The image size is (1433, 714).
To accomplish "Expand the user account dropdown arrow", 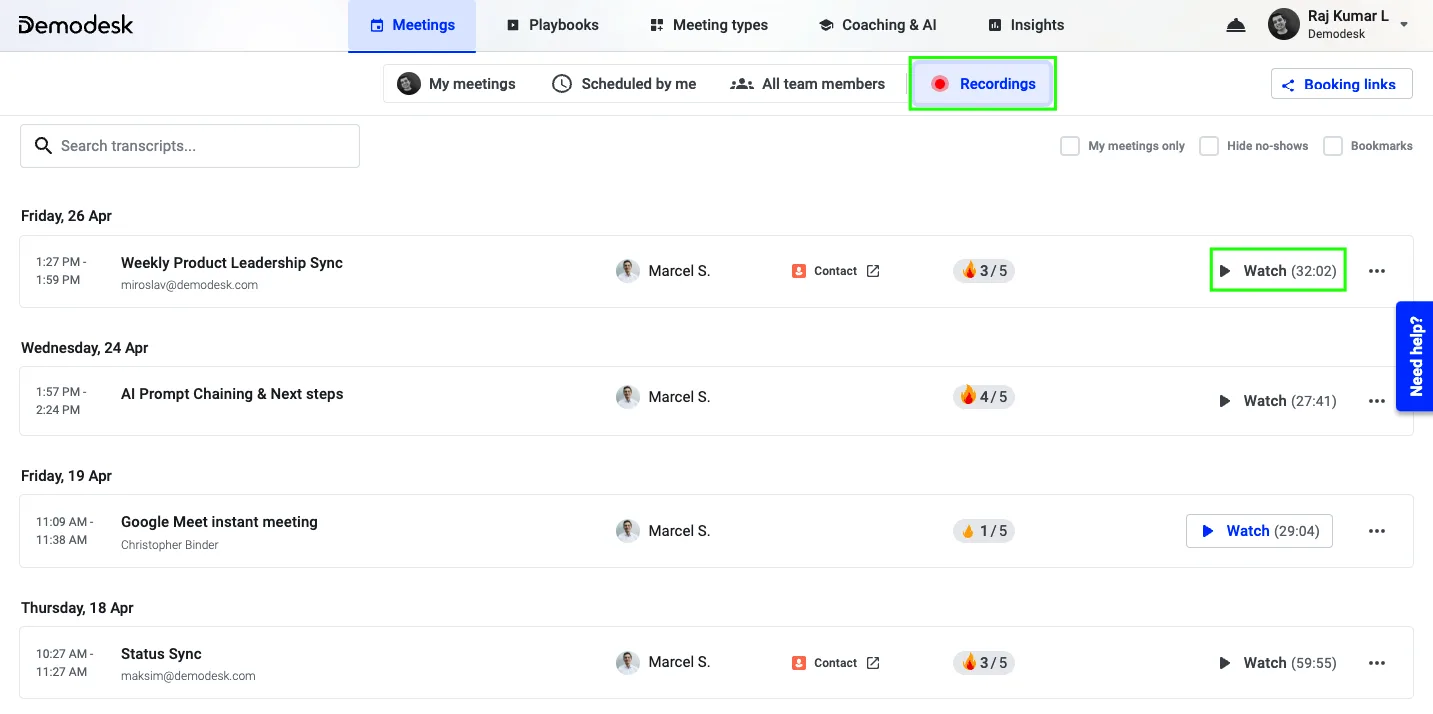I will (x=1404, y=25).
